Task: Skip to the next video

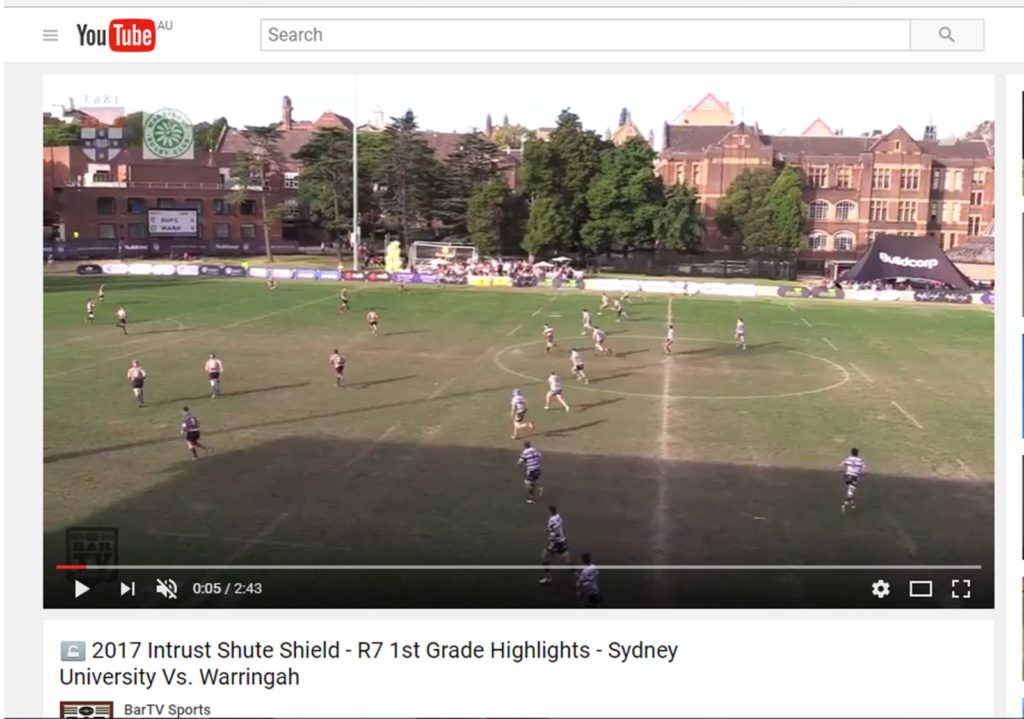Action: pos(128,588)
